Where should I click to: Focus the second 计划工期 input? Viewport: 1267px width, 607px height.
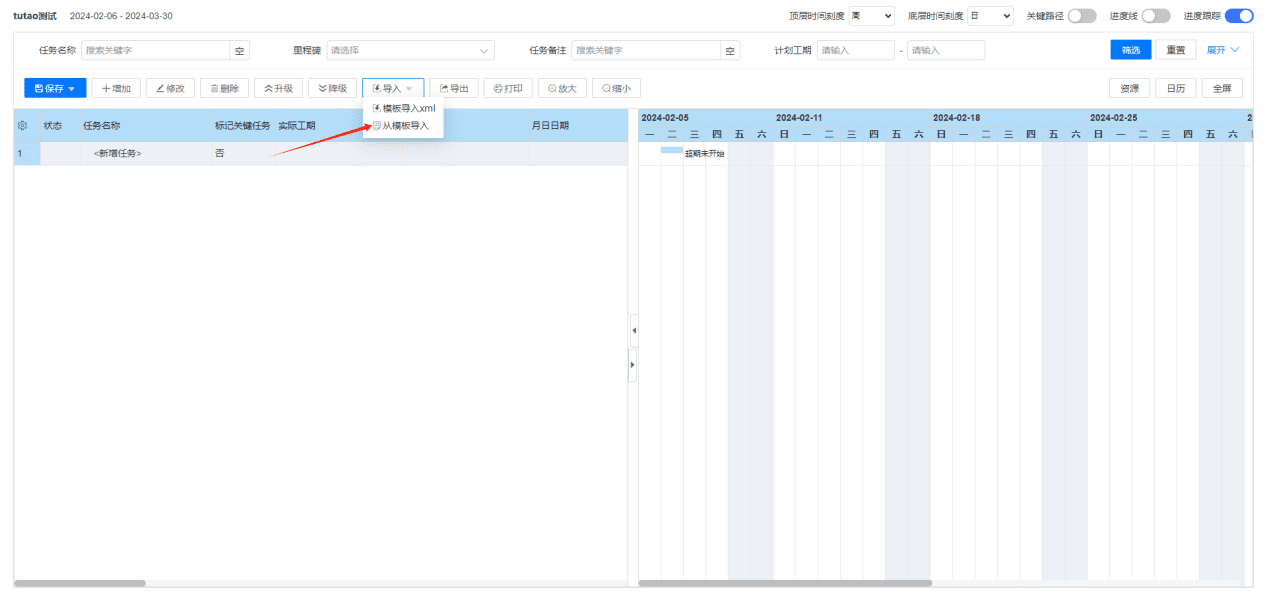click(x=946, y=50)
